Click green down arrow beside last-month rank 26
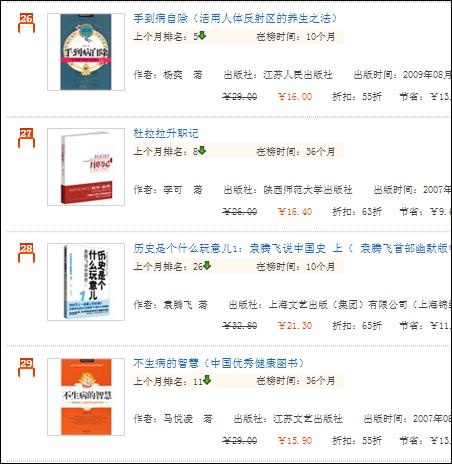Viewport: 452px width, 464px height. [x=207, y=266]
